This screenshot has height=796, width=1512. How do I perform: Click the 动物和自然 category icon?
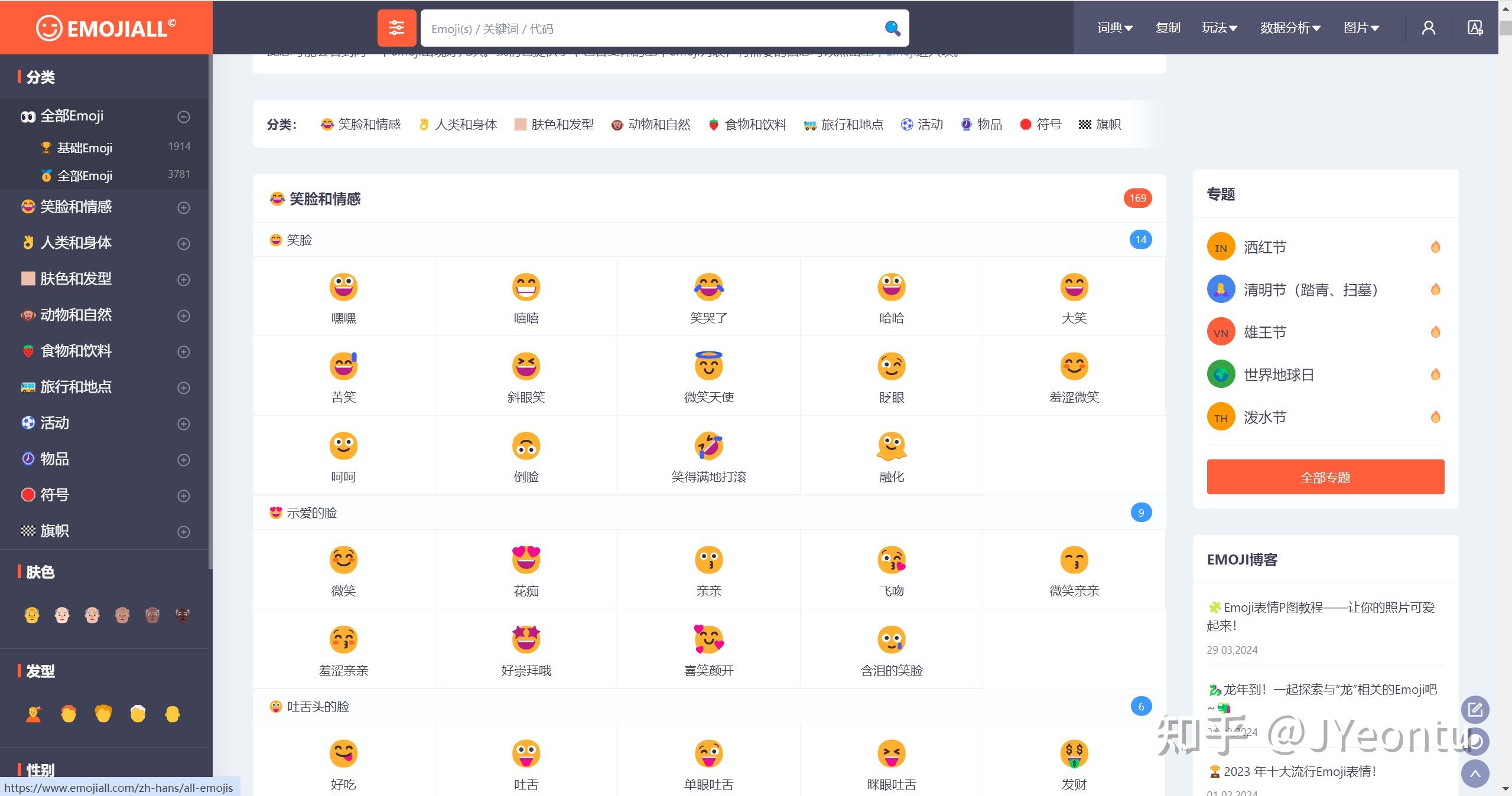point(27,315)
